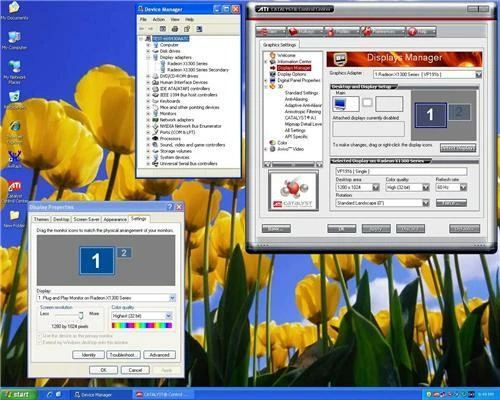500x400 pixels.
Task: Click the printer icon in Device Manager toolbar
Action: 175,29
